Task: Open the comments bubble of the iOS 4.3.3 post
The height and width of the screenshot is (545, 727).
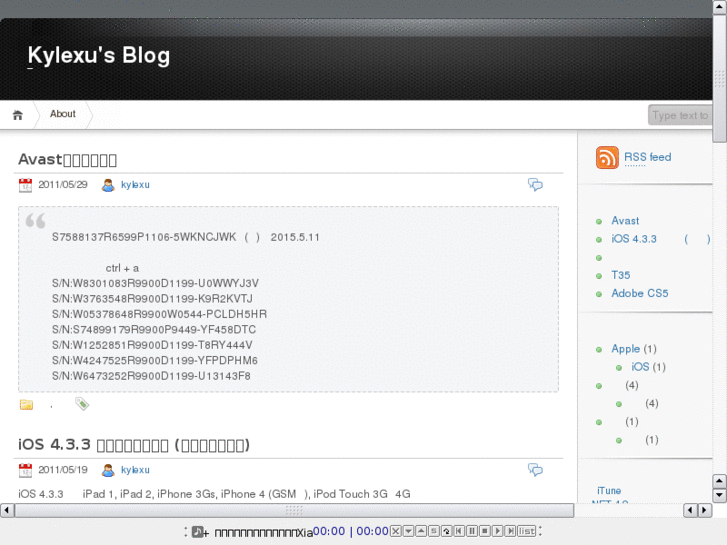Action: pyautogui.click(x=535, y=470)
